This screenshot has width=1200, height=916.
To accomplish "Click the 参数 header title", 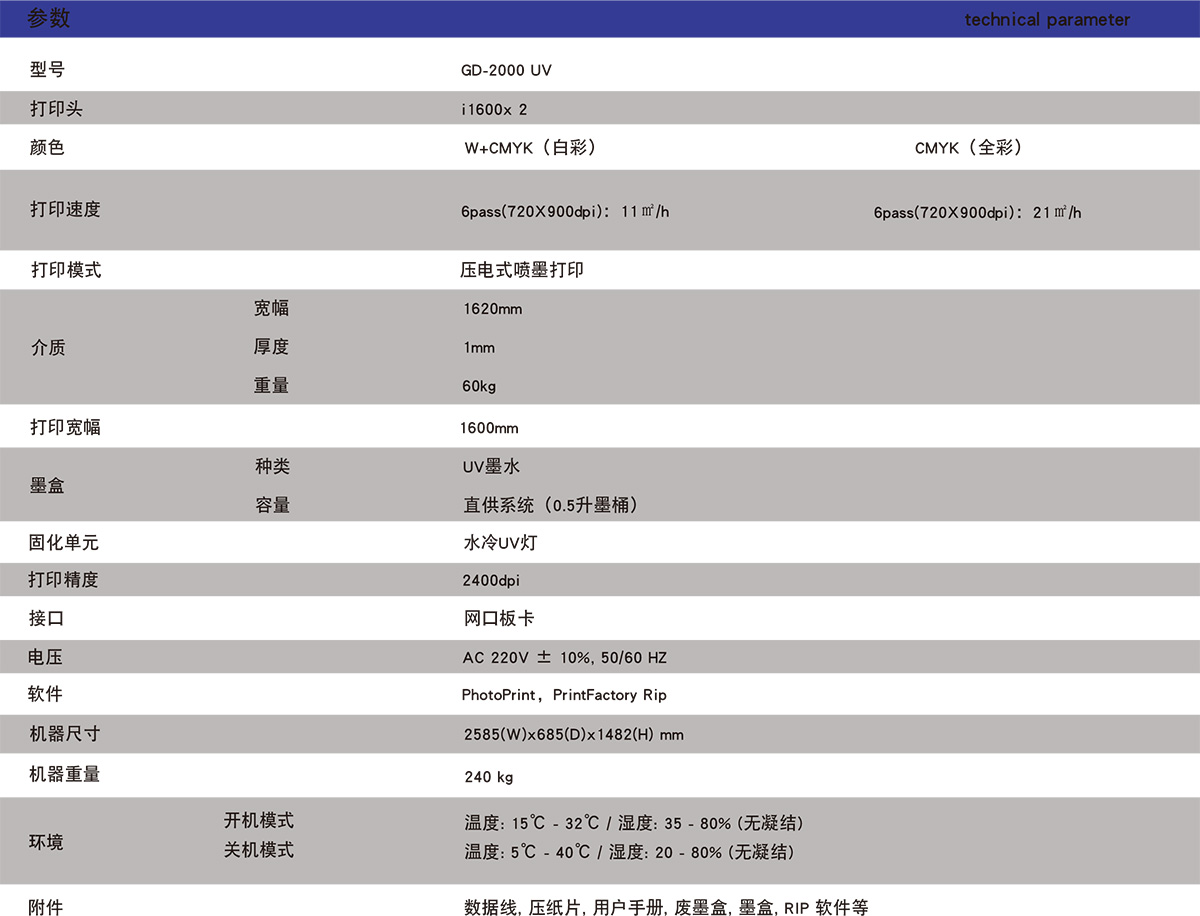I will pos(48,18).
